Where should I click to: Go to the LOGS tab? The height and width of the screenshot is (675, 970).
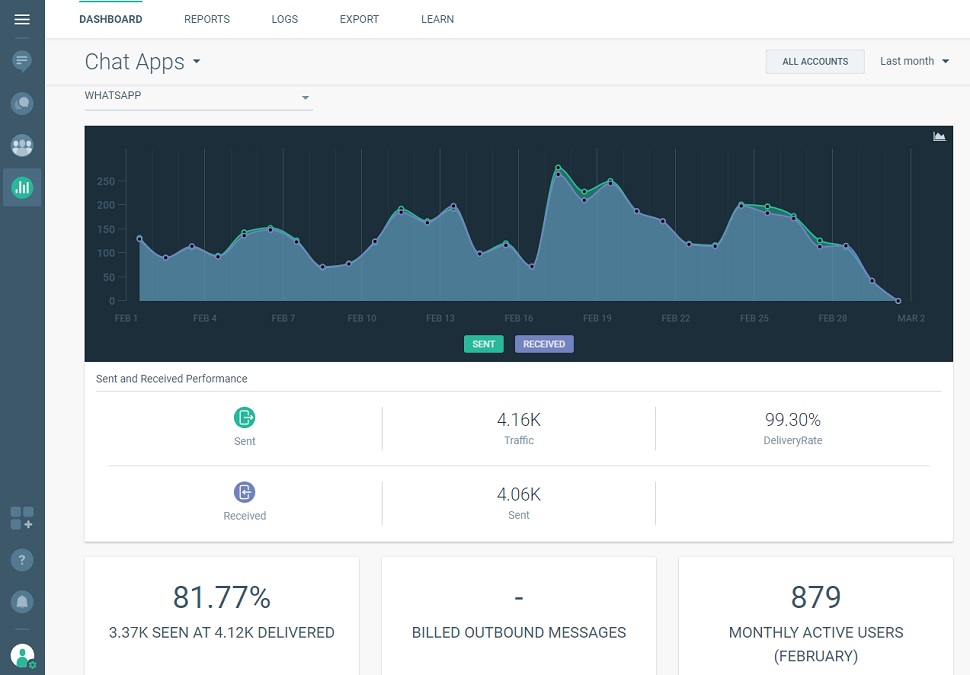coord(285,19)
